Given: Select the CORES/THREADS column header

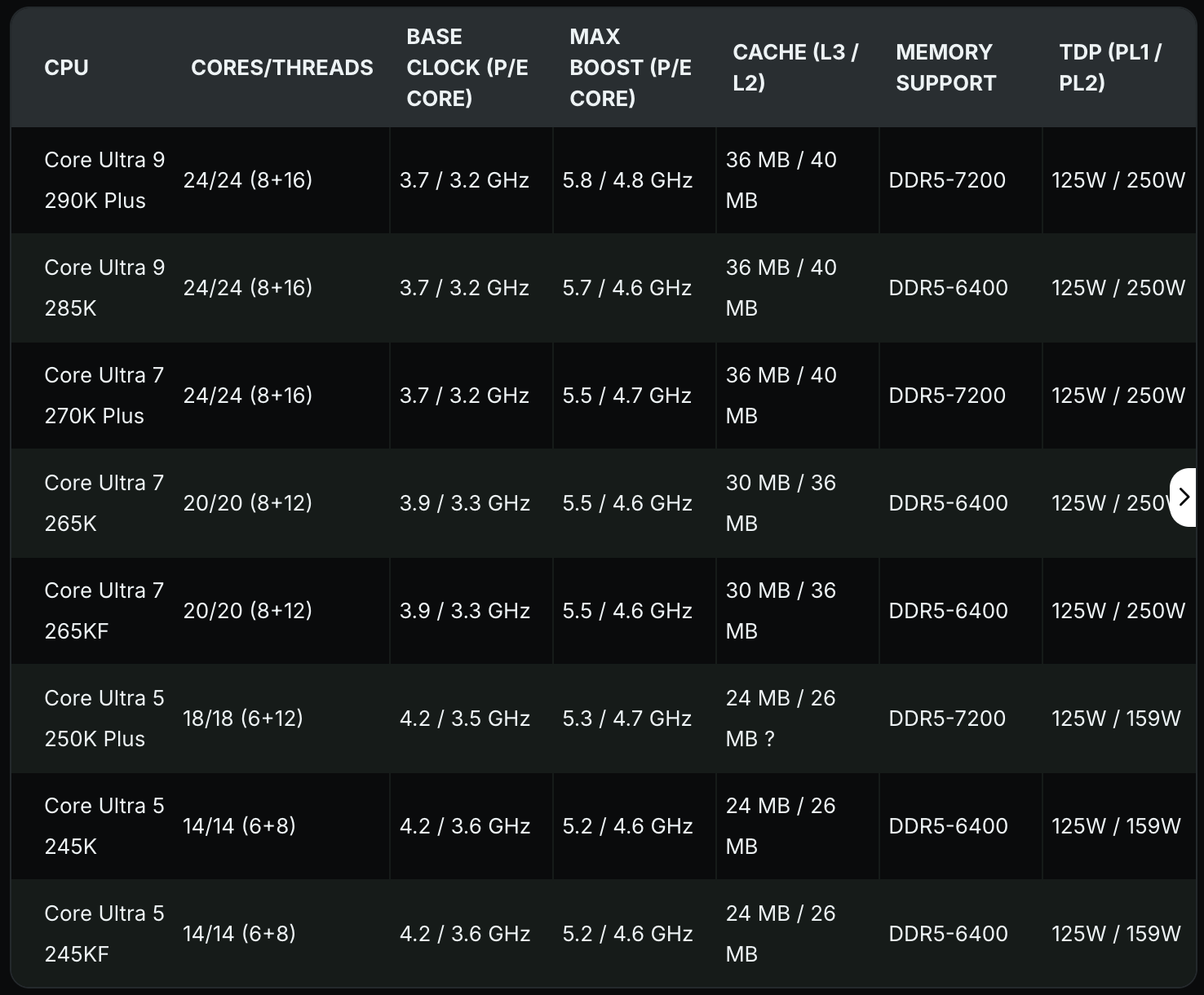Looking at the screenshot, I should tap(281, 68).
